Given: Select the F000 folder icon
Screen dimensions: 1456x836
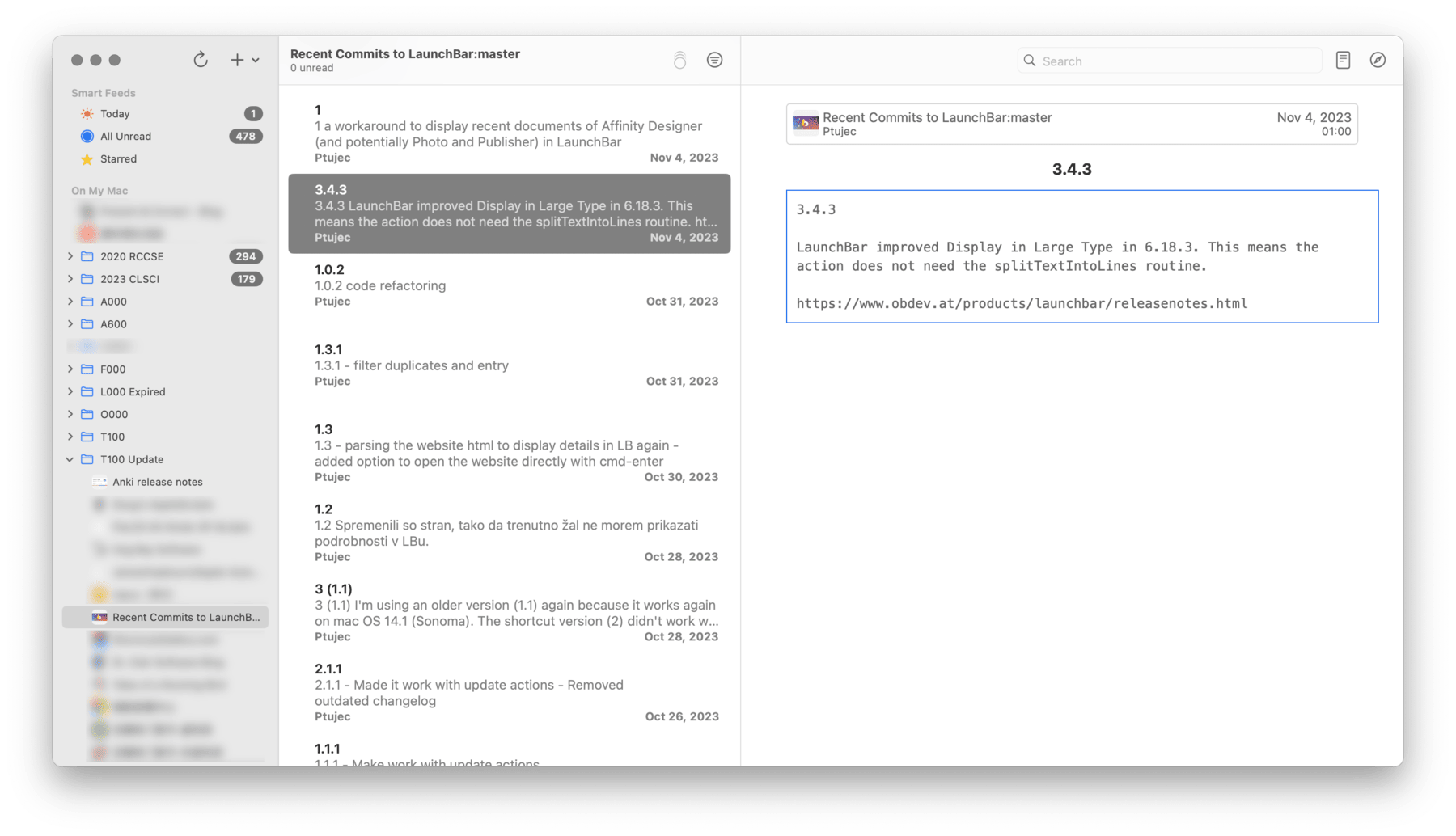Looking at the screenshot, I should pos(87,369).
